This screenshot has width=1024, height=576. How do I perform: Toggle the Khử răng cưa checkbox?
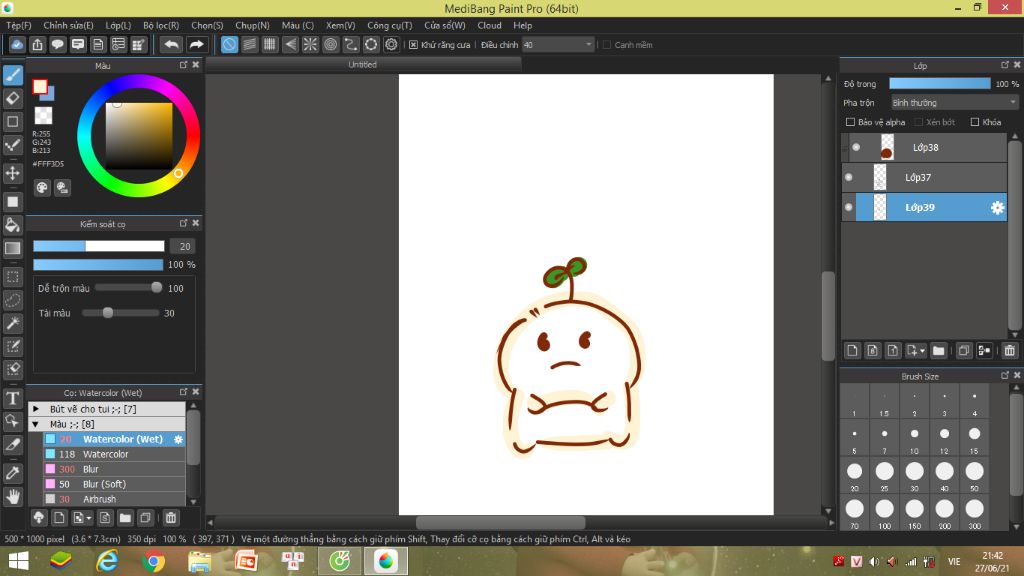click(413, 45)
